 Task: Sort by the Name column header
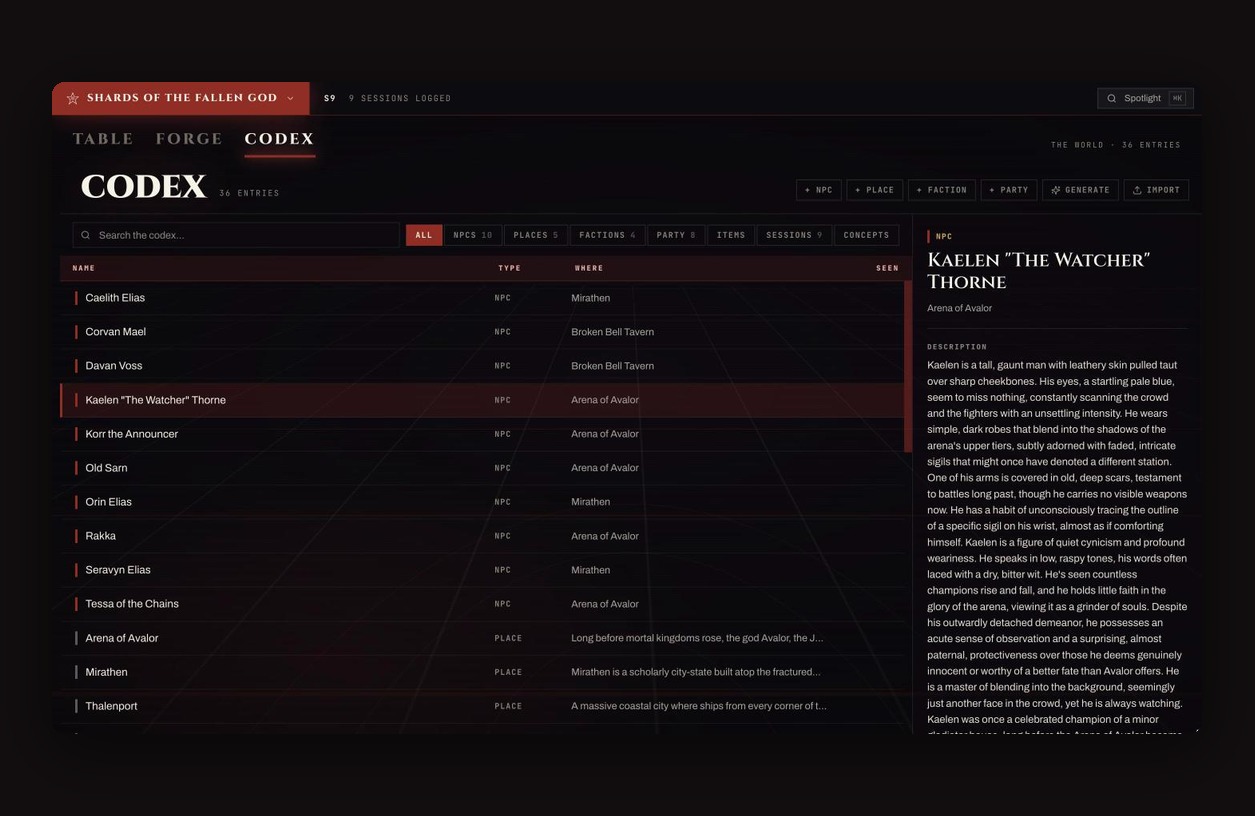pyautogui.click(x=84, y=268)
